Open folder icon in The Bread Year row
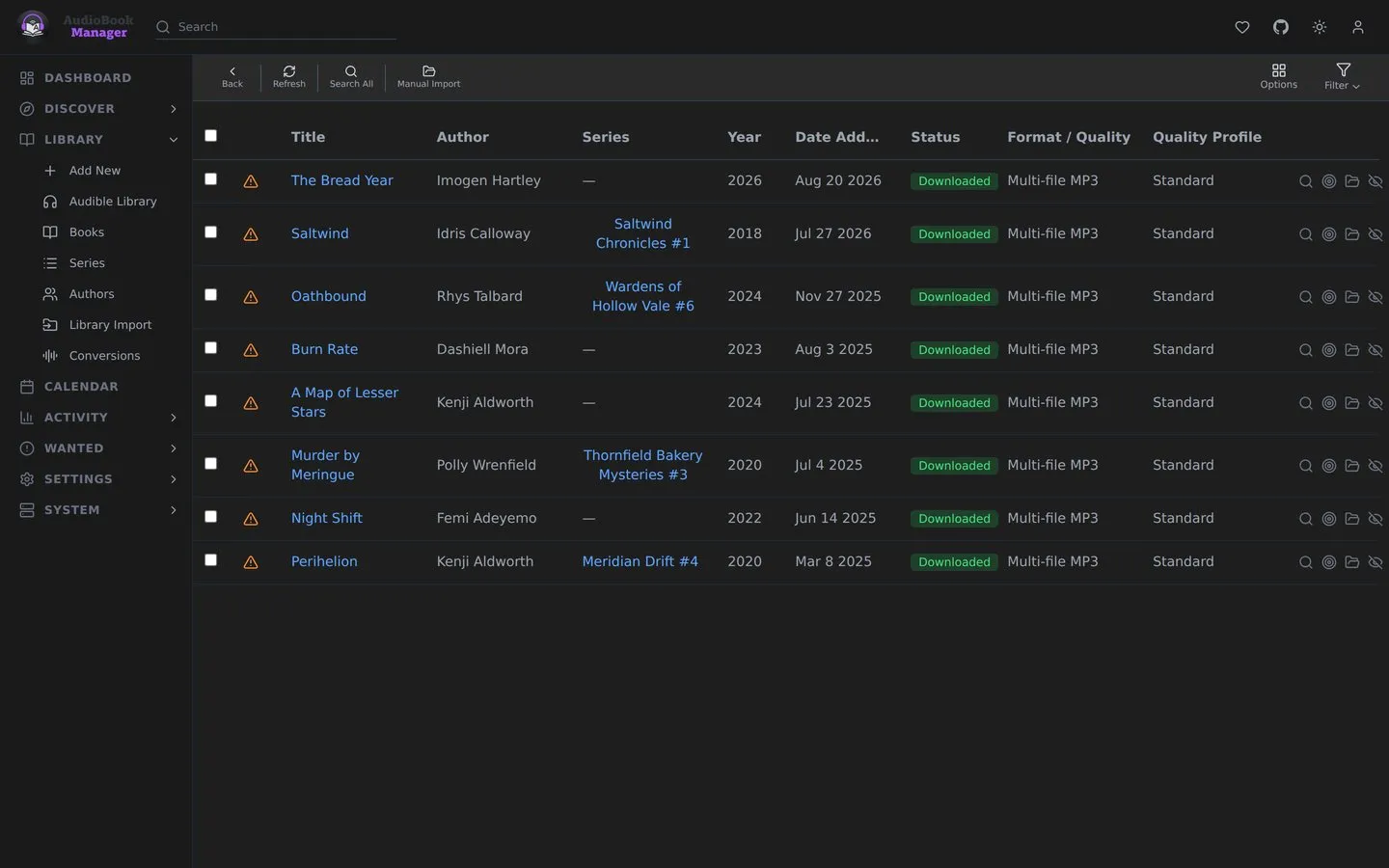The height and width of the screenshot is (868, 1389). 1351,181
